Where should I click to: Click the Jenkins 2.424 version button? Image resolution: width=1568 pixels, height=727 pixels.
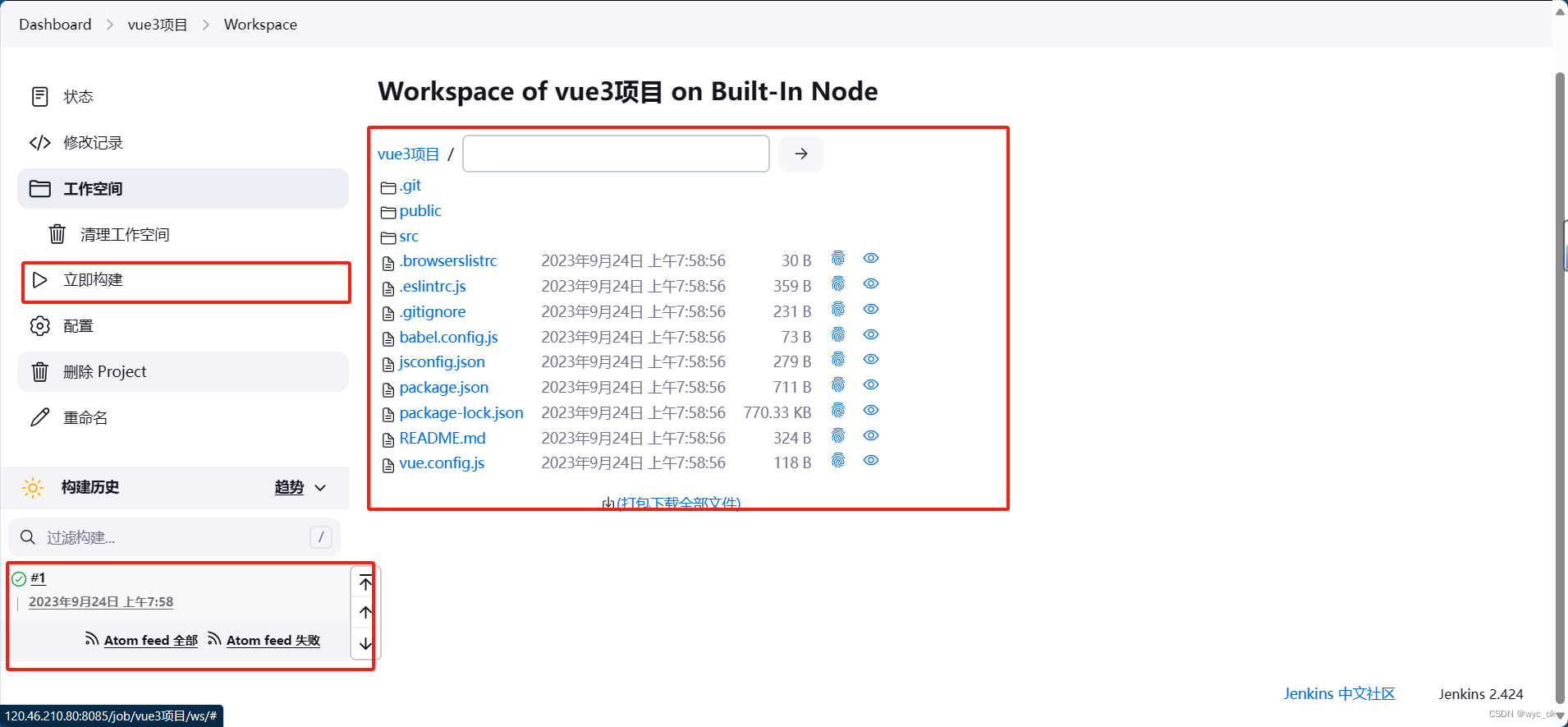[x=1480, y=694]
